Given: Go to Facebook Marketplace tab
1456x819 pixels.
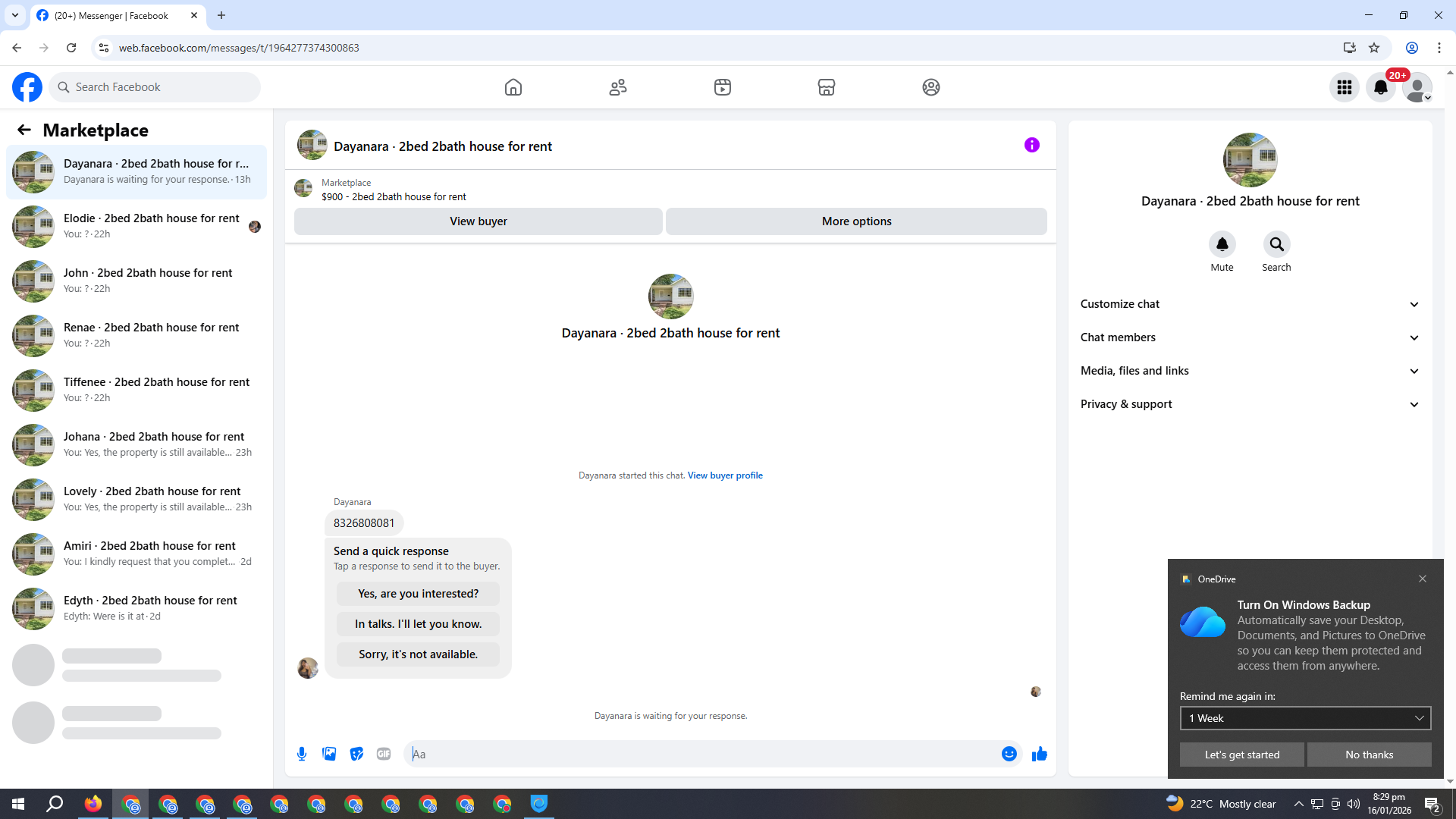Looking at the screenshot, I should (x=827, y=87).
